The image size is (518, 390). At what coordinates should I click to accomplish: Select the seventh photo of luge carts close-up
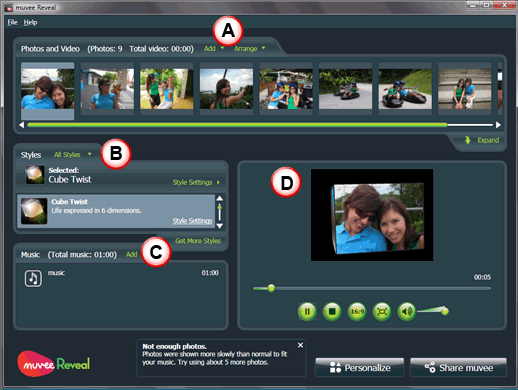point(405,89)
